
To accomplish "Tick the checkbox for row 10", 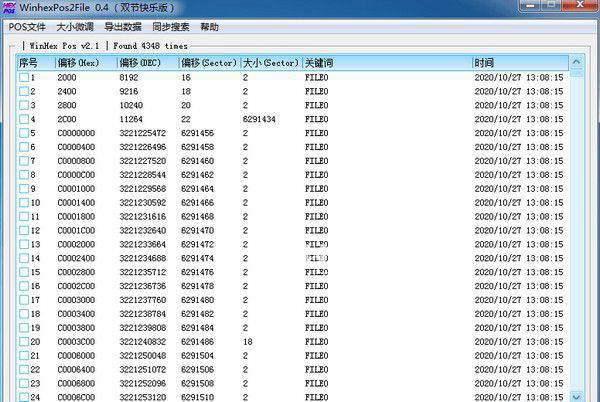I will [24, 203].
